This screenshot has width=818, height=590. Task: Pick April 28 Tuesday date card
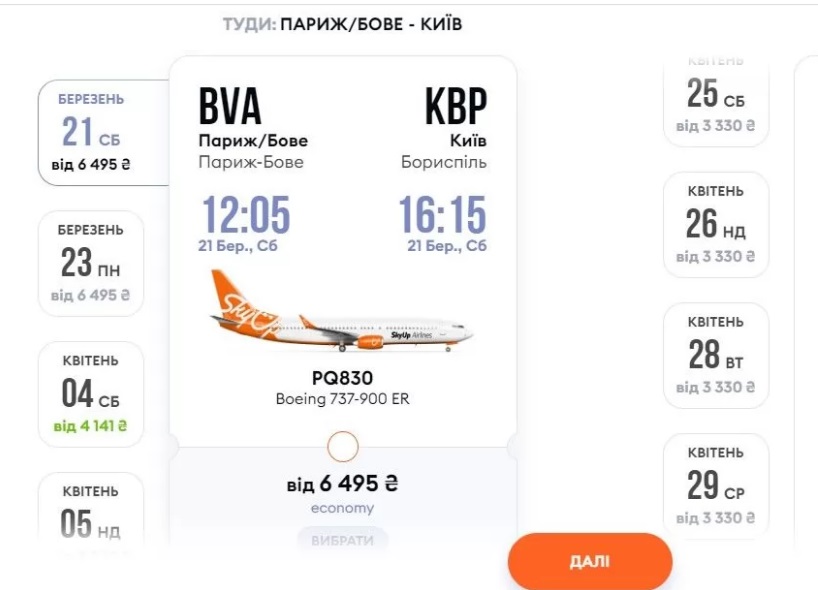tap(716, 355)
